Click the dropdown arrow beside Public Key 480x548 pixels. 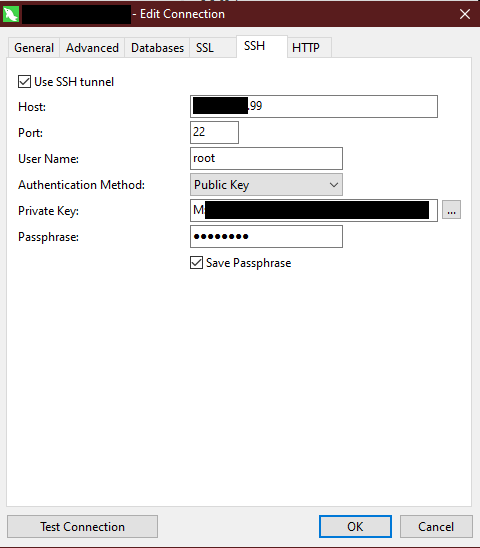pos(334,185)
